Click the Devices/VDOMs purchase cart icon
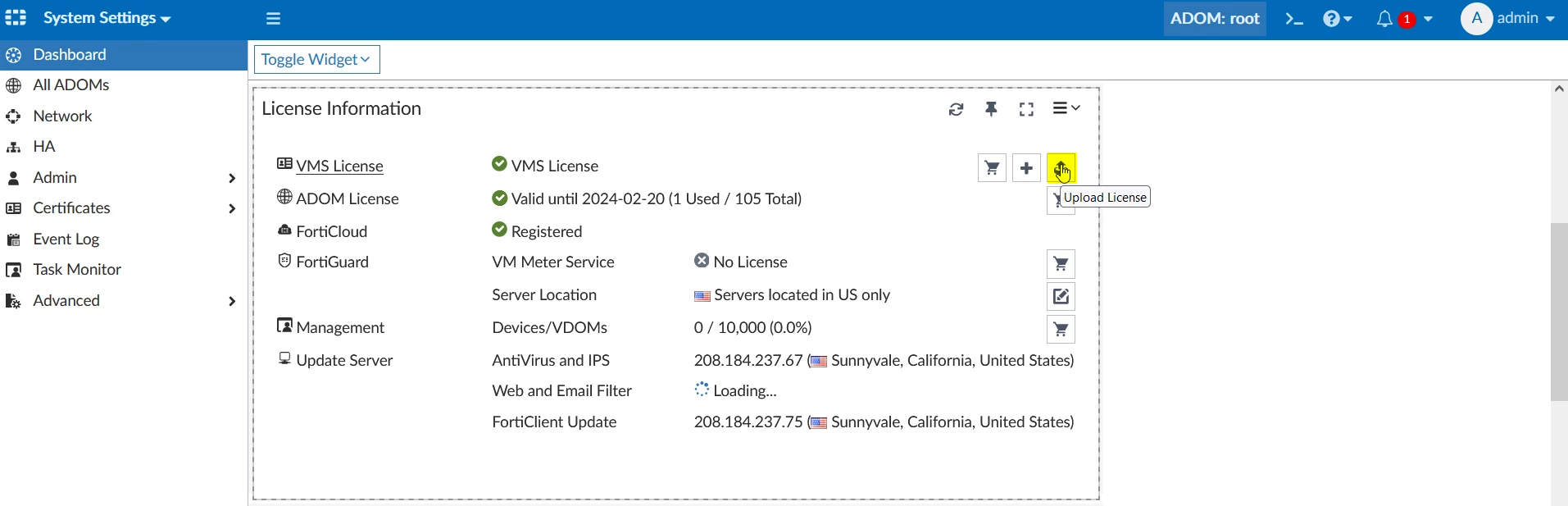 point(1061,330)
